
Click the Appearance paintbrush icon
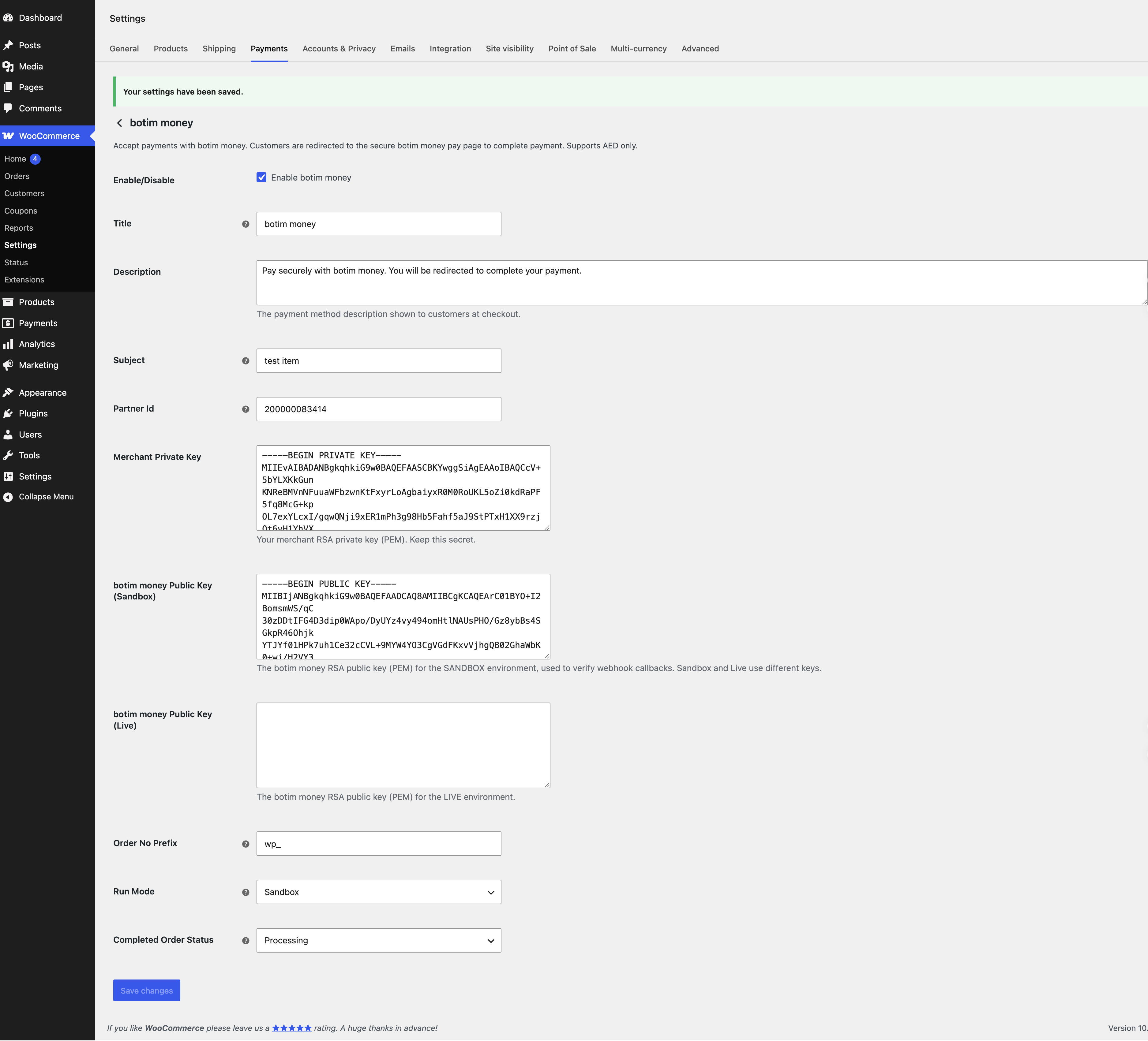pyautogui.click(x=8, y=393)
